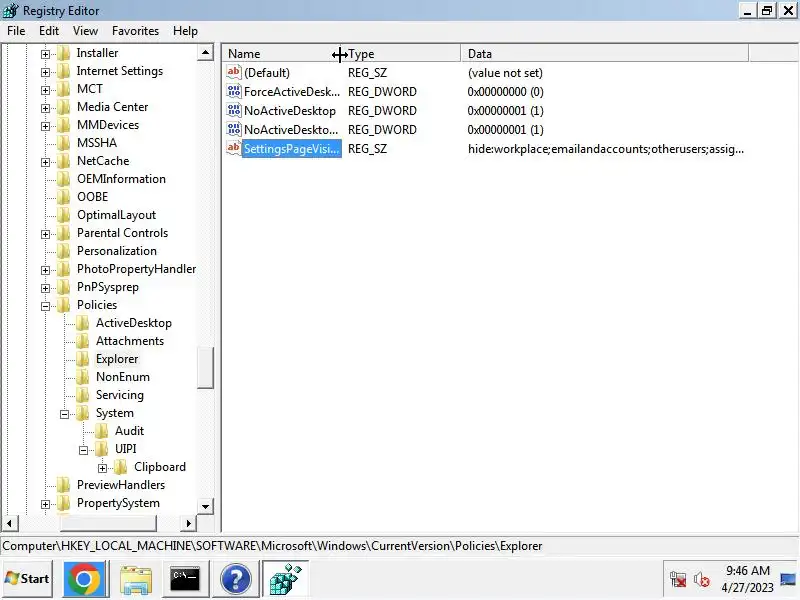
Task: Open the Edit menu
Action: tap(49, 31)
